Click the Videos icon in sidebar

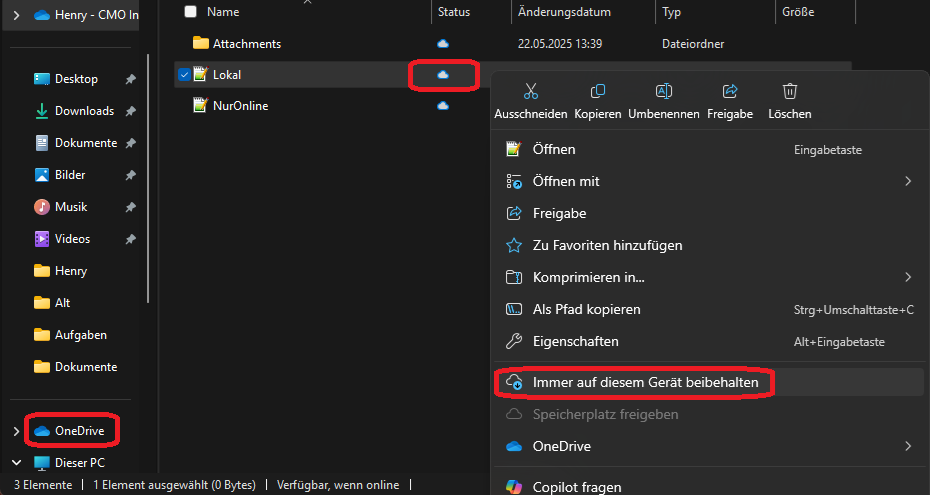tap(42, 239)
